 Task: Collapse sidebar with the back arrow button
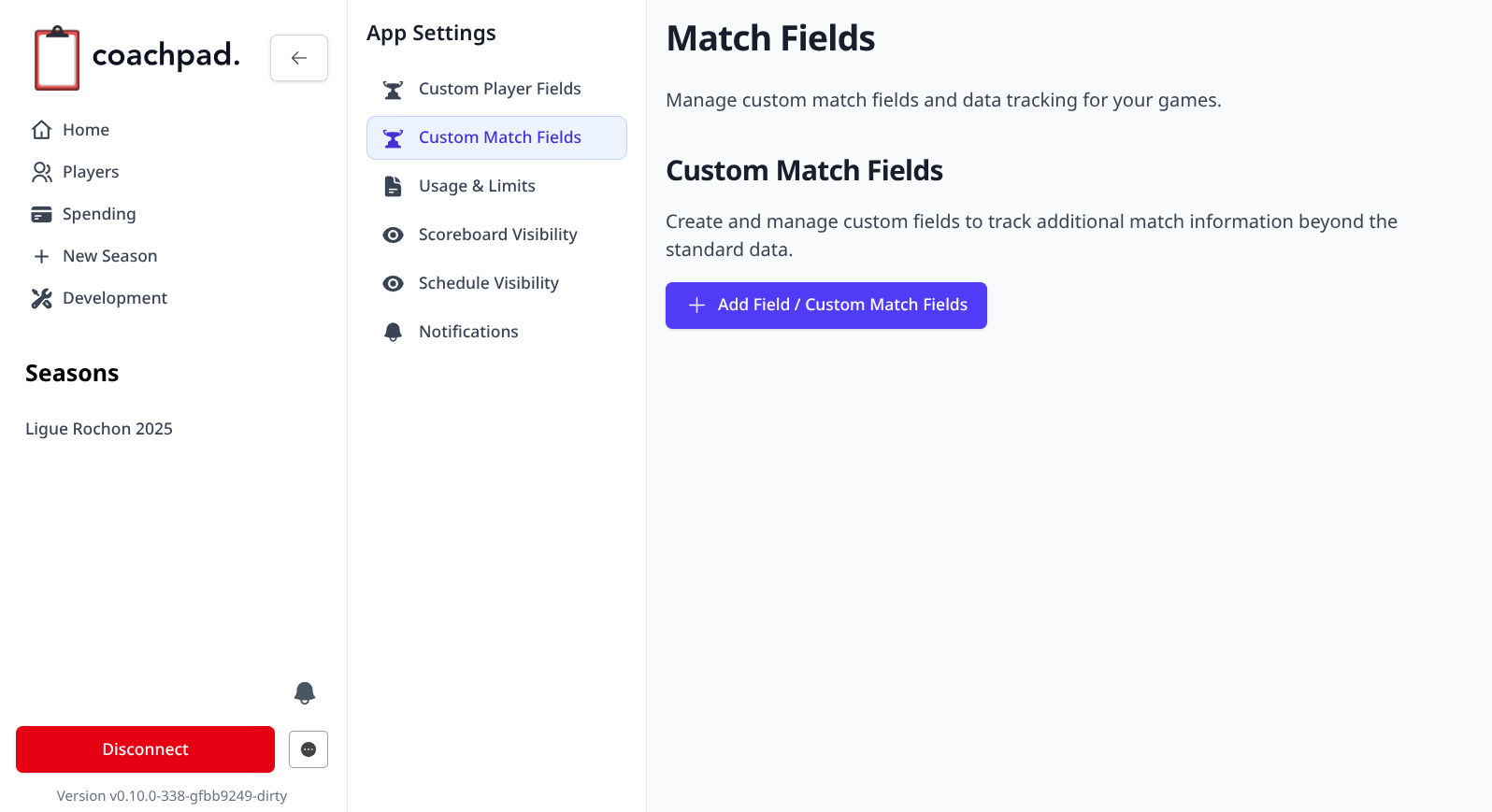tap(299, 58)
